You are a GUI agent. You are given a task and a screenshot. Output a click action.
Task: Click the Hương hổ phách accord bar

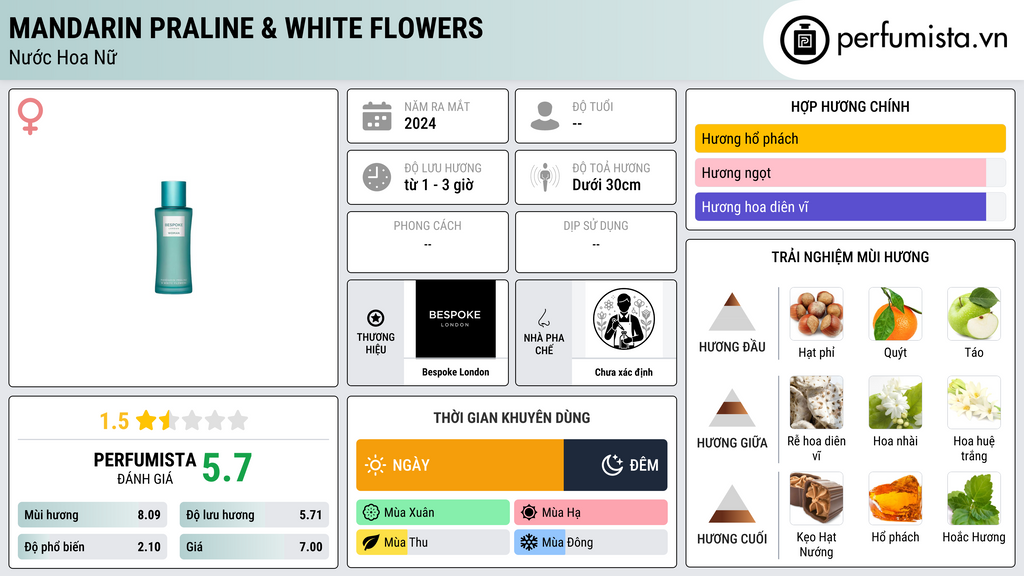pyautogui.click(x=850, y=138)
